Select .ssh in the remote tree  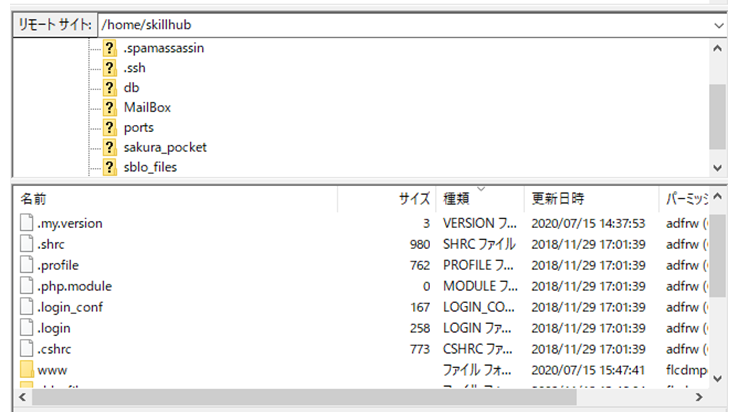pos(134,68)
